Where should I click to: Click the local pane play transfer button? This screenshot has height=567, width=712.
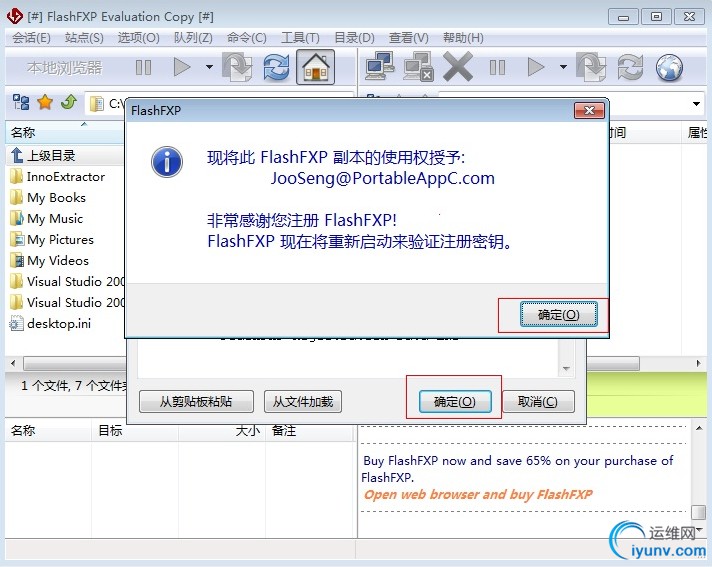pos(182,67)
